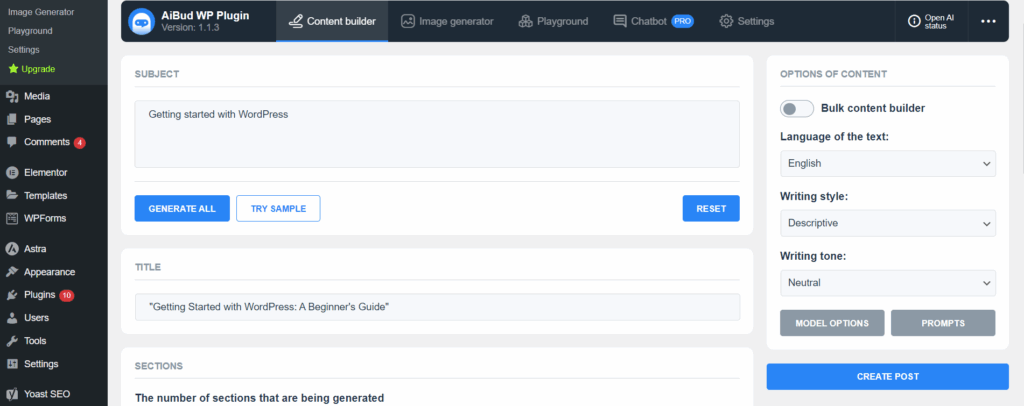Click the Comments bubble sidebar icon
Image resolution: width=1024 pixels, height=406 pixels.
[12, 142]
